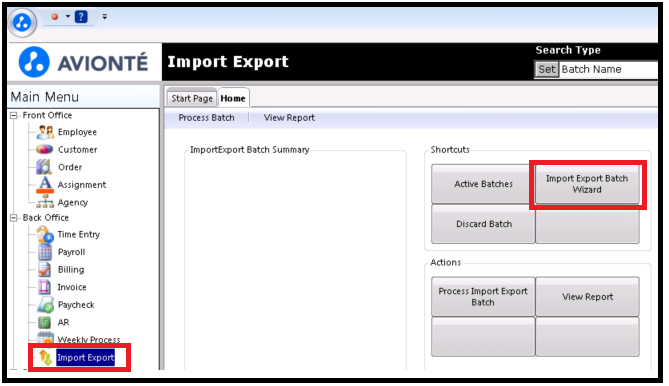669x386 pixels.
Task: Select AR in the Back Office list
Action: [x=64, y=322]
